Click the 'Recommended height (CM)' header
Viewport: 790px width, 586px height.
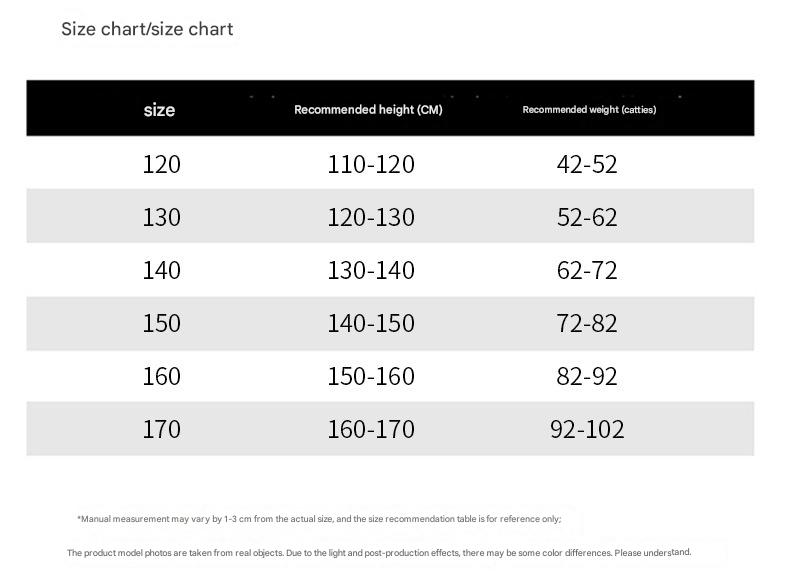click(x=368, y=109)
